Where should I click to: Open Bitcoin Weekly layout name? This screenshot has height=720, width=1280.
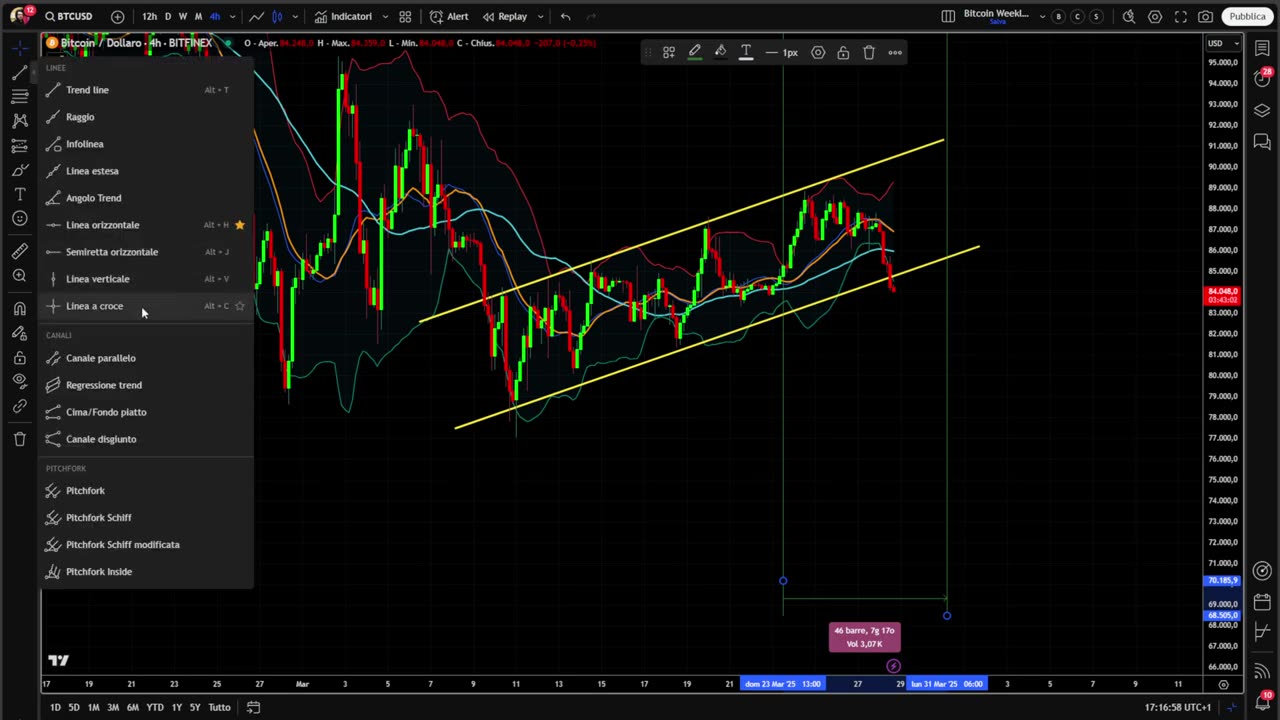pos(996,16)
